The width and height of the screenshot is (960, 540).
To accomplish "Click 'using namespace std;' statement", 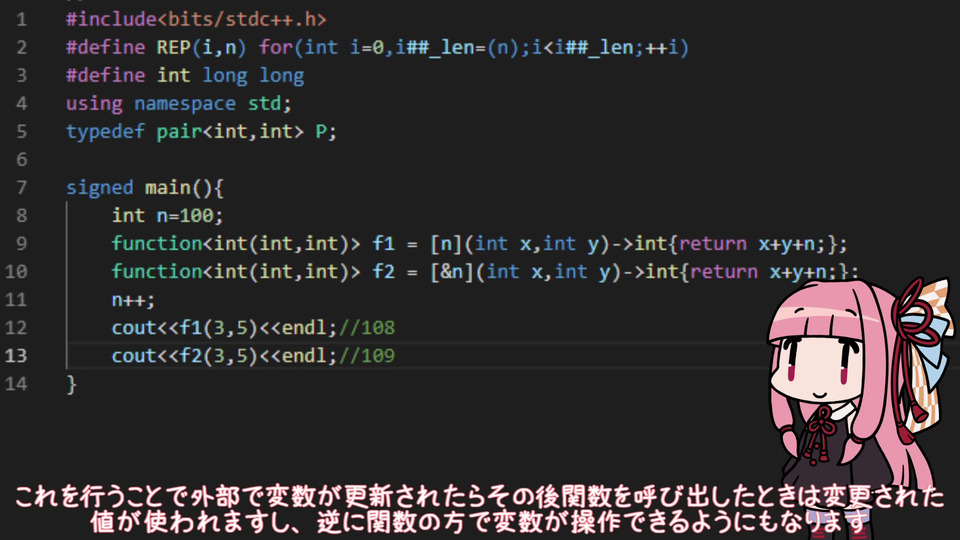I will pos(179,103).
